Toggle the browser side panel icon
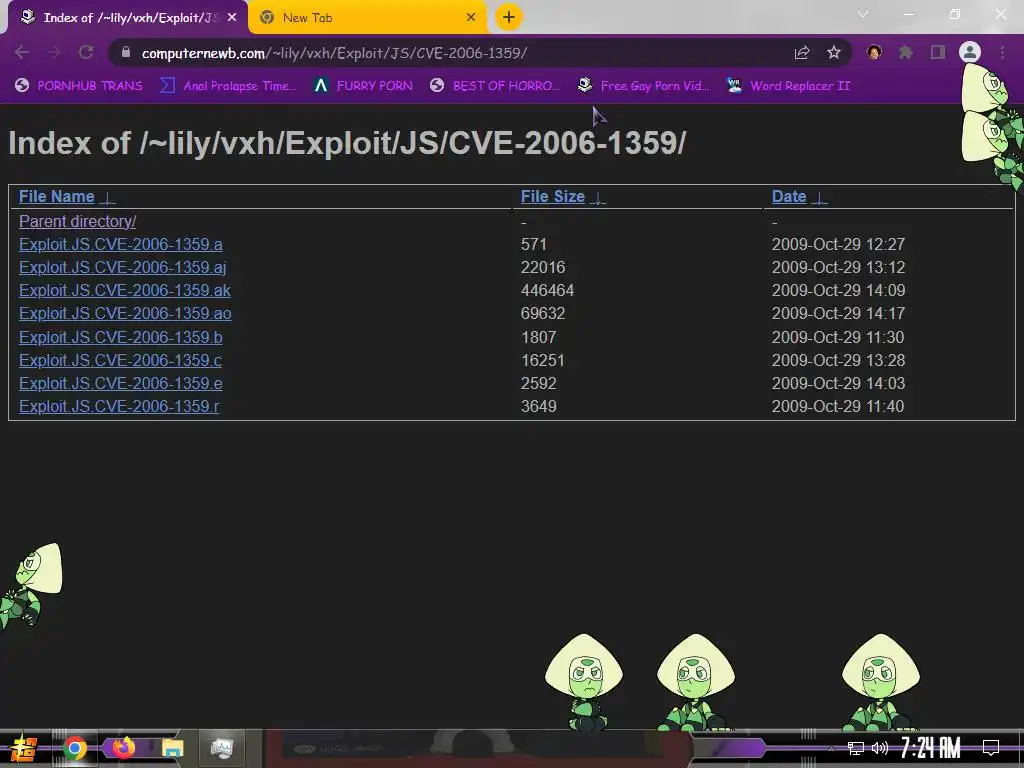The width and height of the screenshot is (1024, 768). point(938,52)
